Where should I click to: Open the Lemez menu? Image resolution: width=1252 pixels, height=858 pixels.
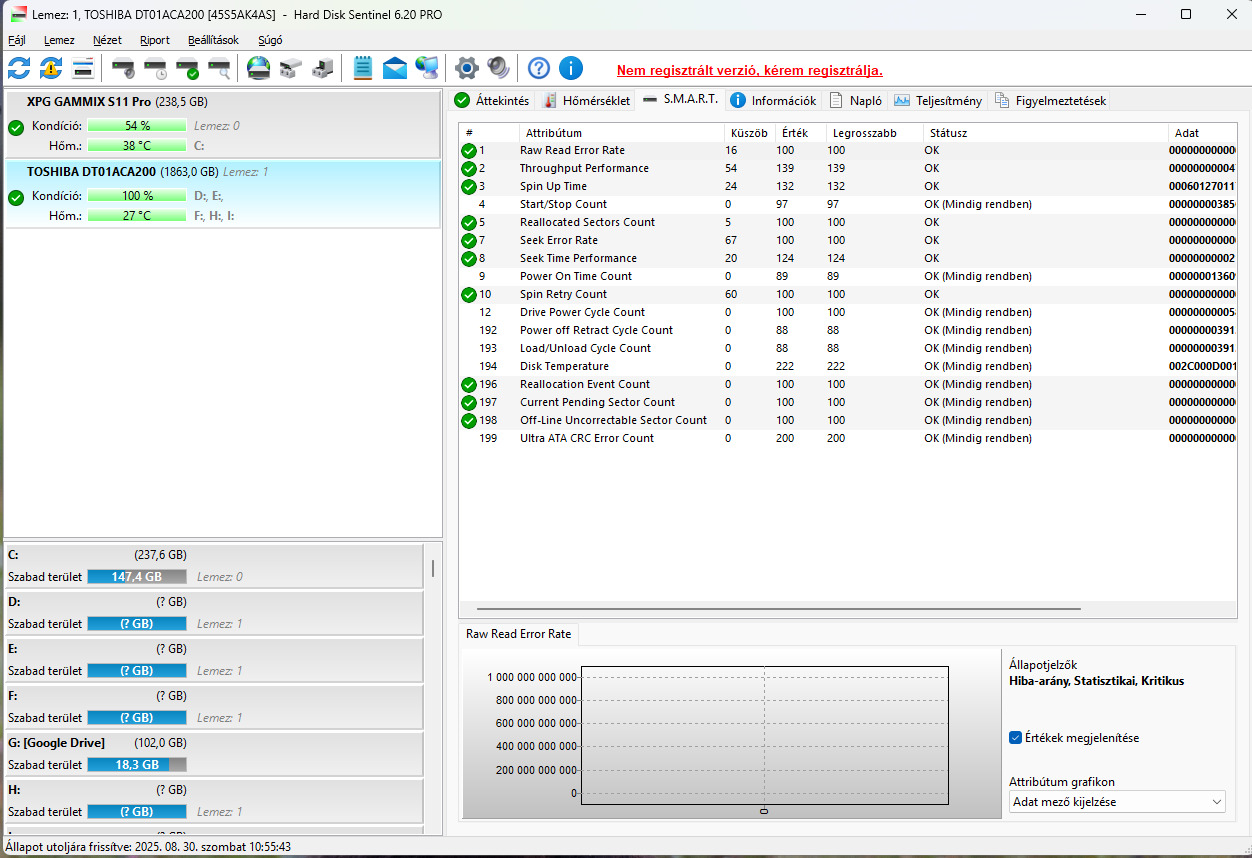(x=59, y=40)
